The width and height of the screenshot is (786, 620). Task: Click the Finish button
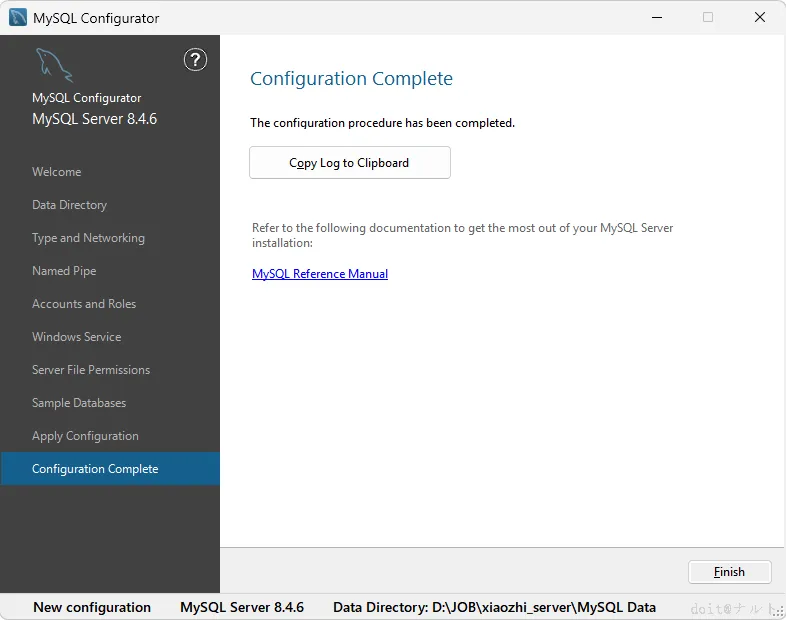729,572
